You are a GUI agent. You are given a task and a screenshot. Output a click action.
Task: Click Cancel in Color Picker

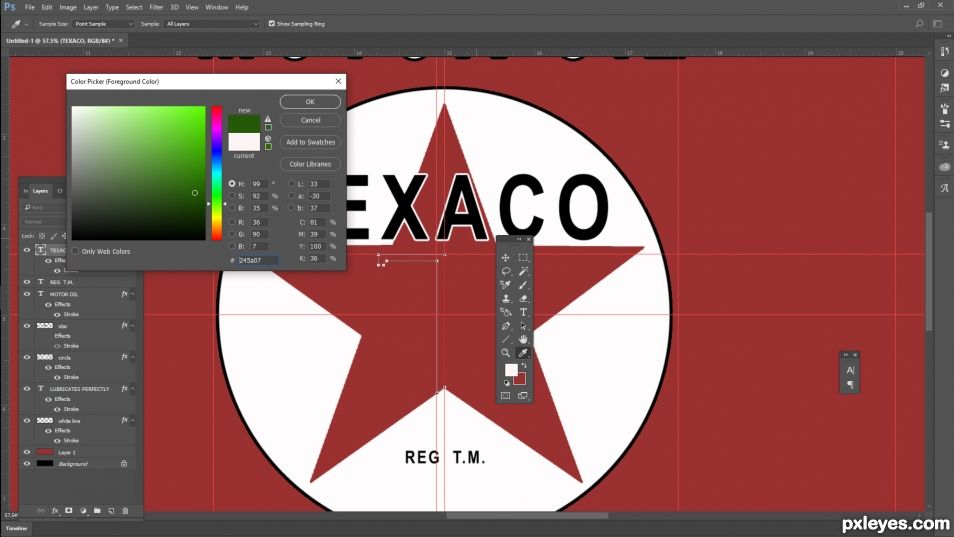pyautogui.click(x=310, y=120)
